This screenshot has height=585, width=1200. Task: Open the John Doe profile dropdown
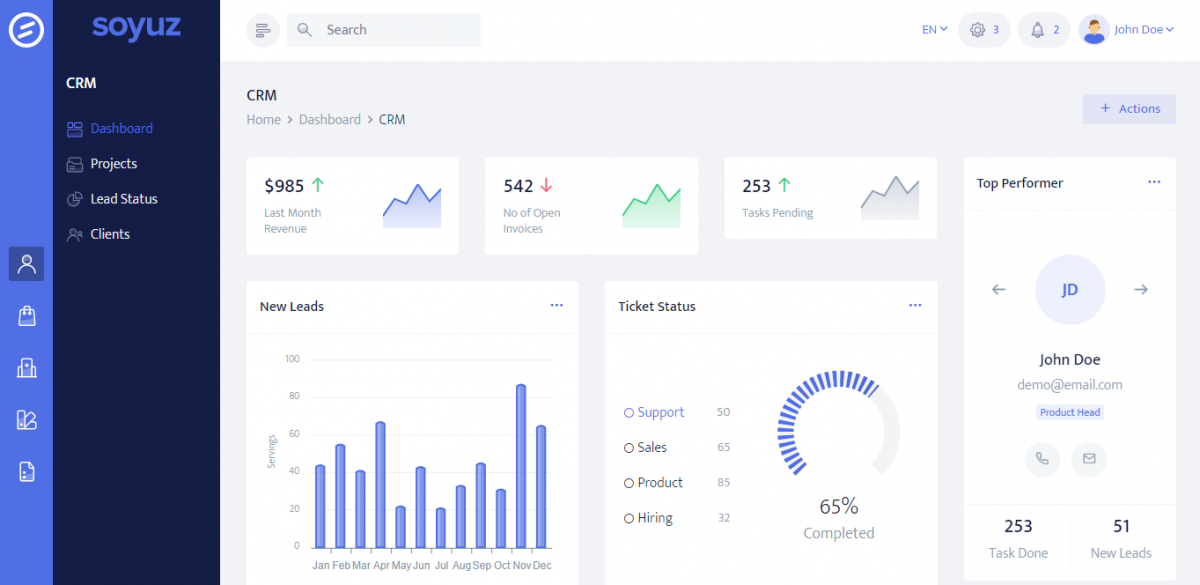tap(1127, 30)
